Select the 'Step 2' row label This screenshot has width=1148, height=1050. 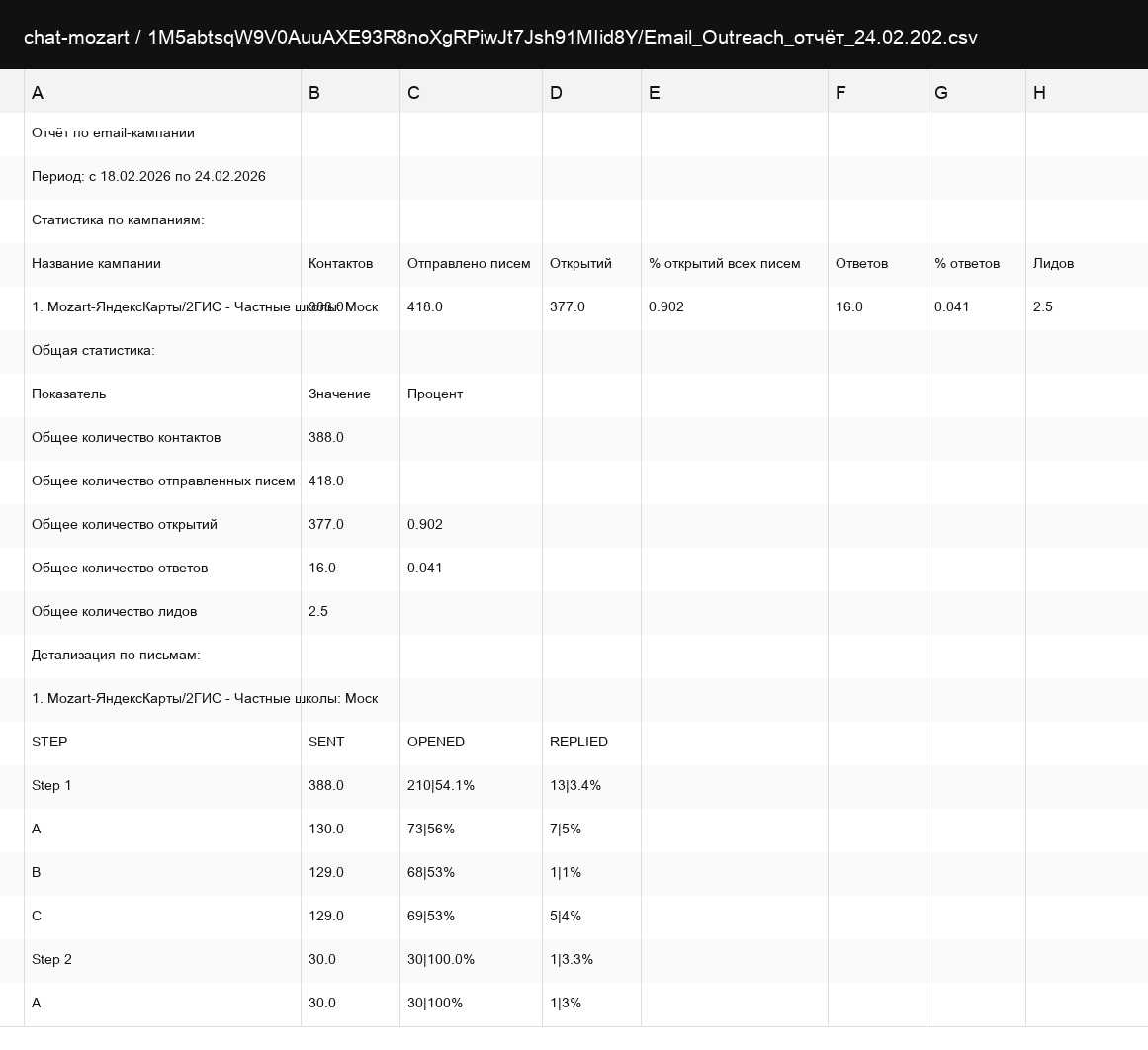162,960
